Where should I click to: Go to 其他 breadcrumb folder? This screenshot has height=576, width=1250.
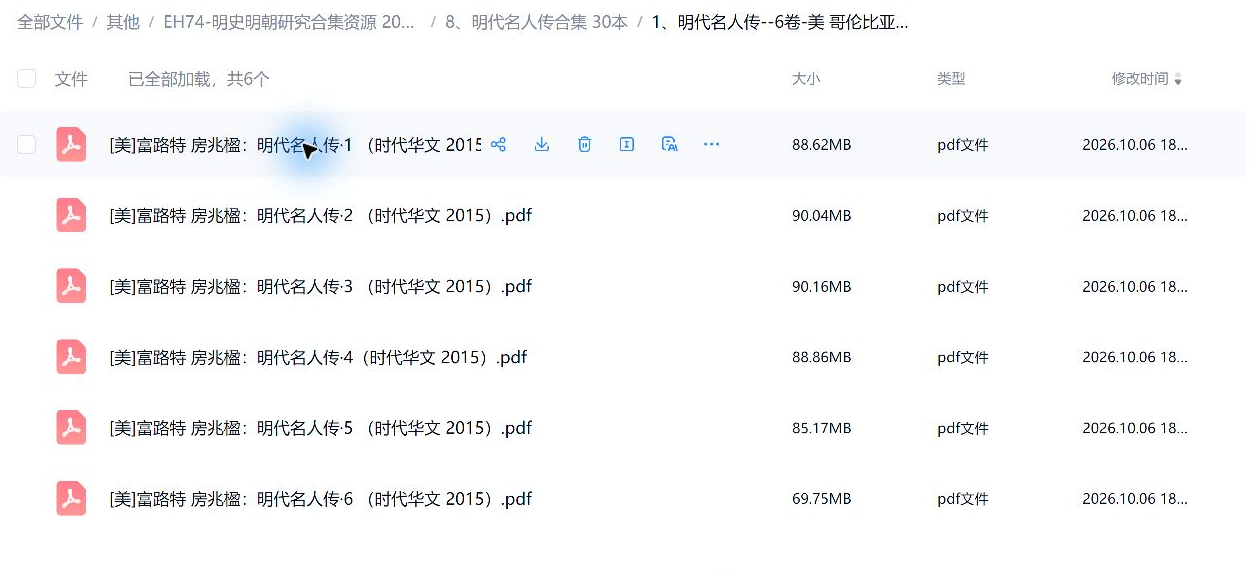pyautogui.click(x=123, y=22)
